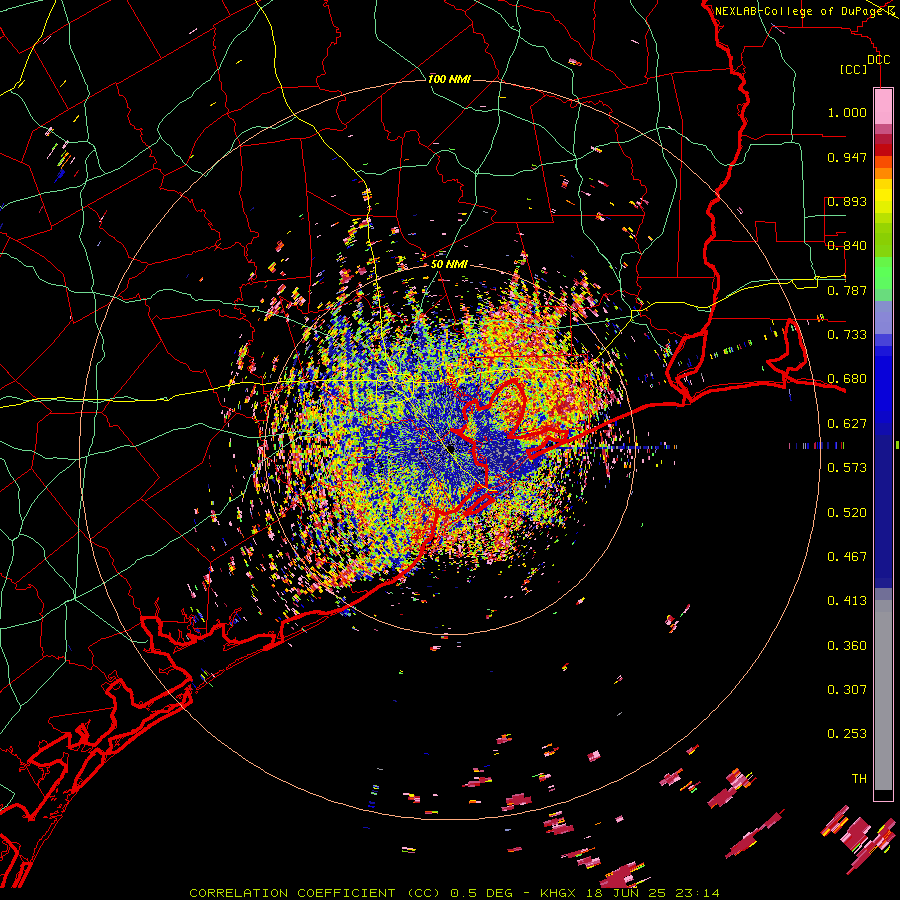The width and height of the screenshot is (900, 900).
Task: Click the DCC label above the color scale
Action: point(878,60)
